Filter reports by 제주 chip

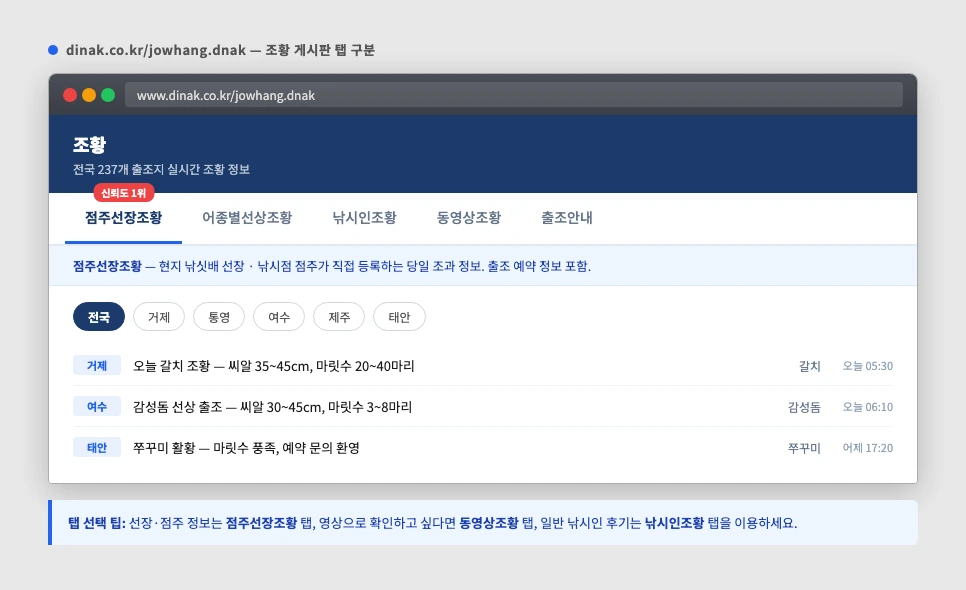pos(339,317)
